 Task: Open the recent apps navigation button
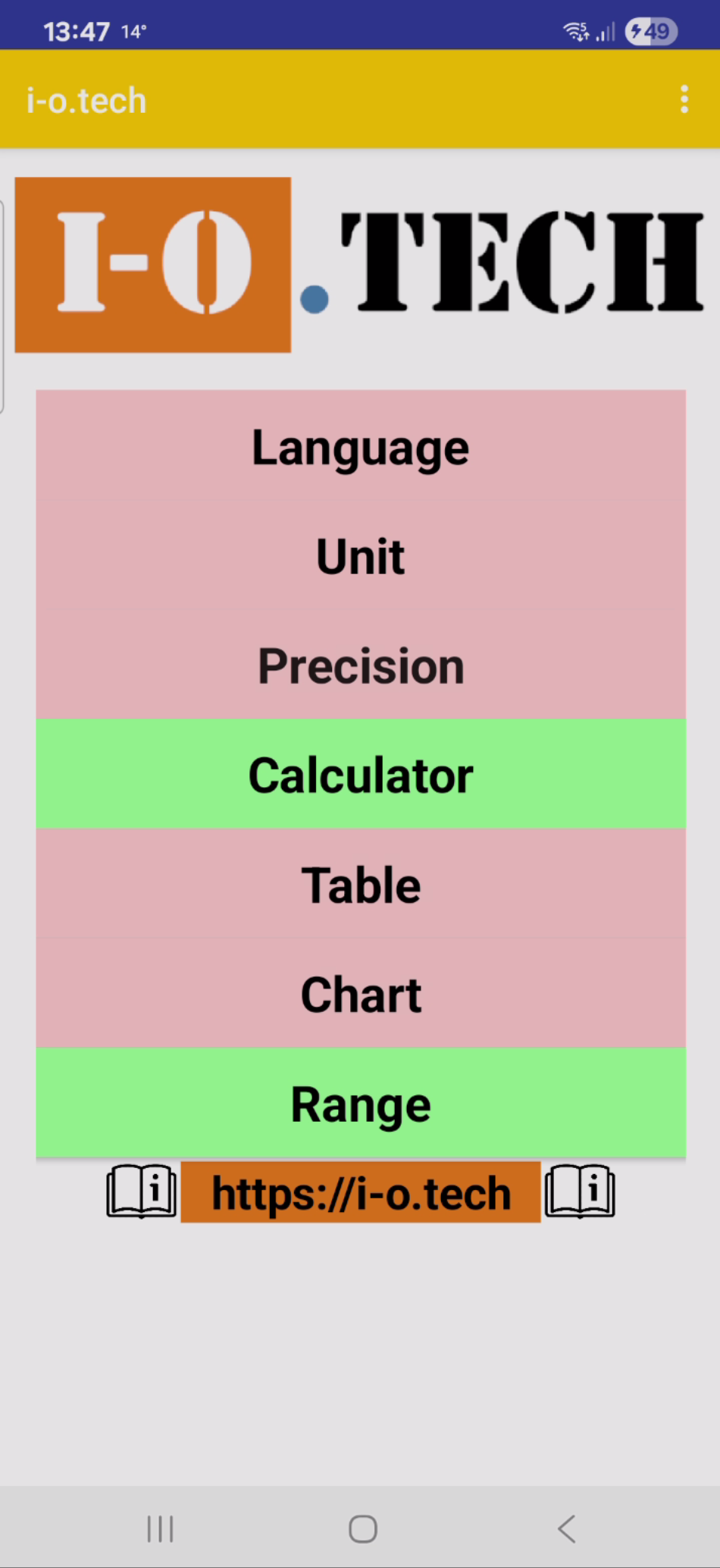[160, 1529]
